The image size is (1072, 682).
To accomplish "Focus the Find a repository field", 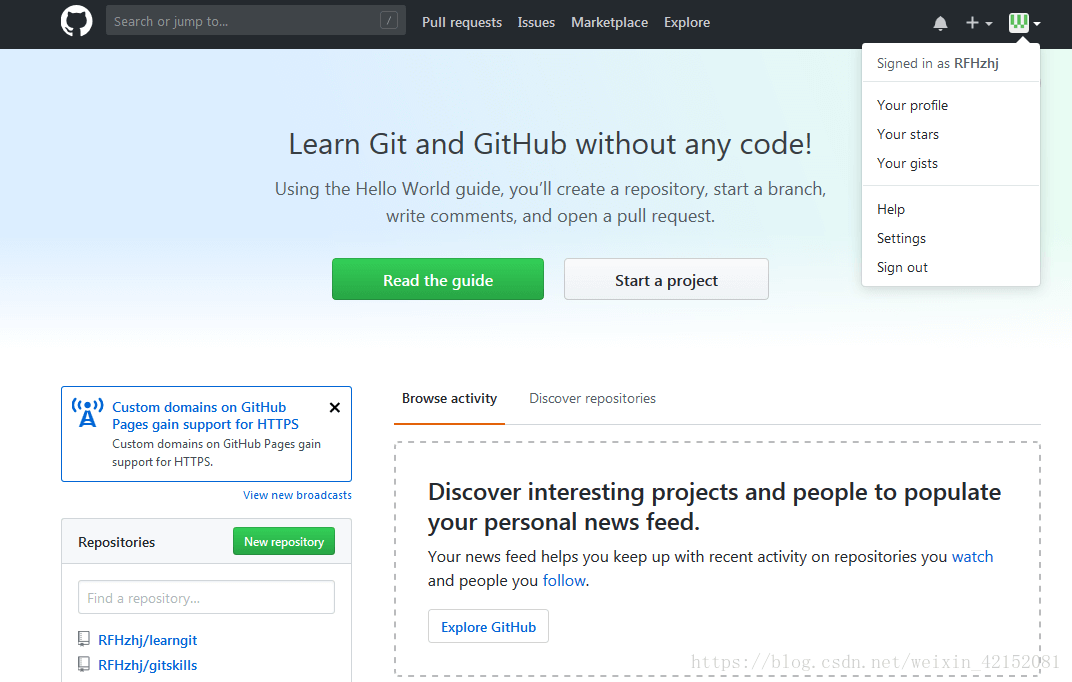I will [x=206, y=597].
